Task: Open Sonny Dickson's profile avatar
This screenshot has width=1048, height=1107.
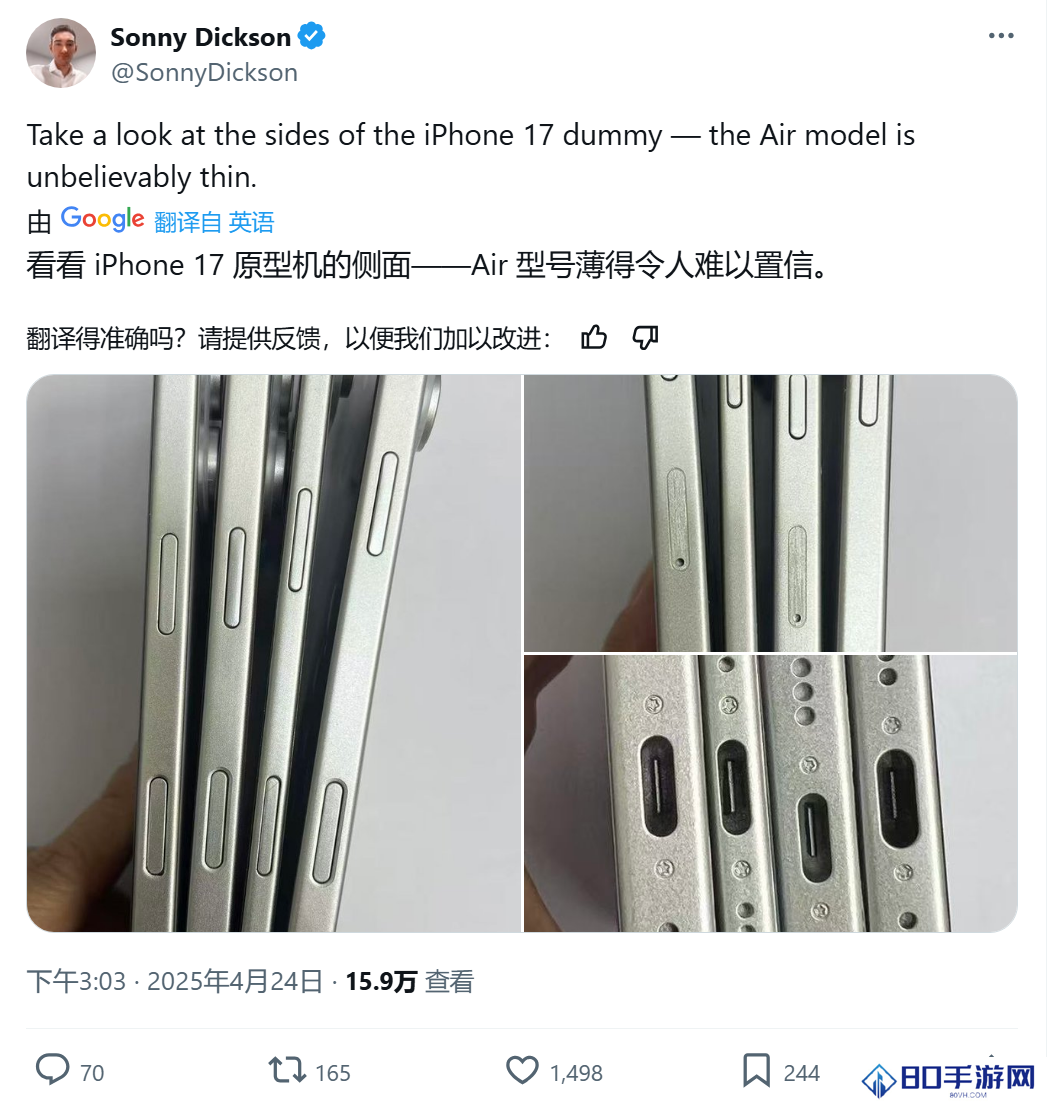Action: 61,53
